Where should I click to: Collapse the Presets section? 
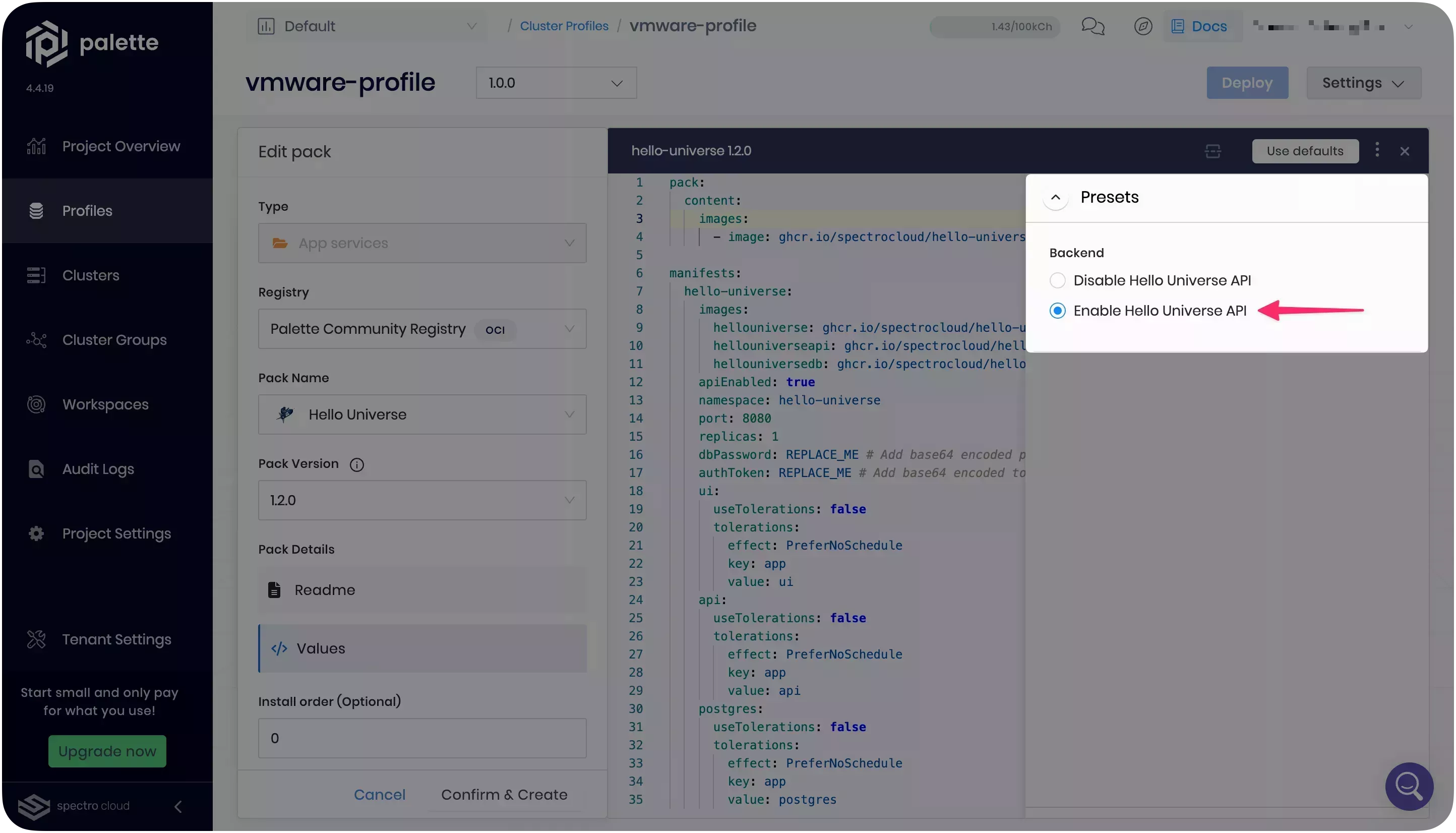1055,197
